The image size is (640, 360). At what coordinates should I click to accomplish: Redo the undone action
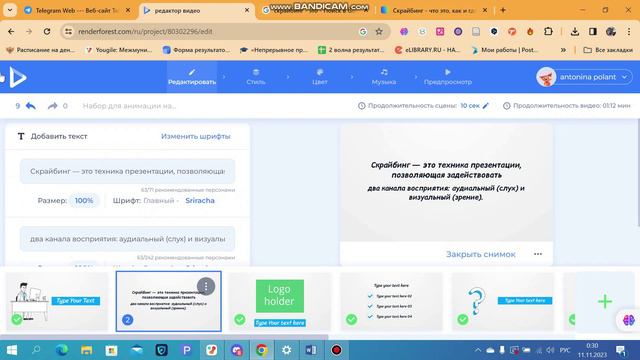coord(53,106)
